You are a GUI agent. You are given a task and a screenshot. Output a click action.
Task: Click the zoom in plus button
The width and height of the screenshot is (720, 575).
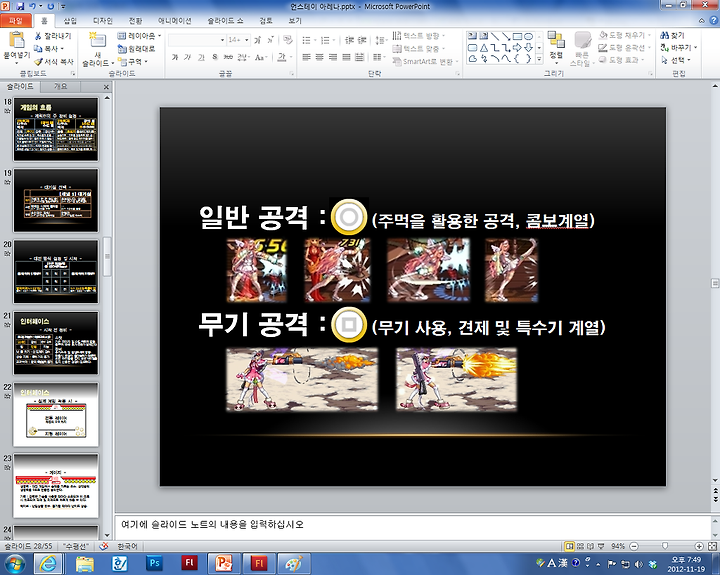point(699,547)
